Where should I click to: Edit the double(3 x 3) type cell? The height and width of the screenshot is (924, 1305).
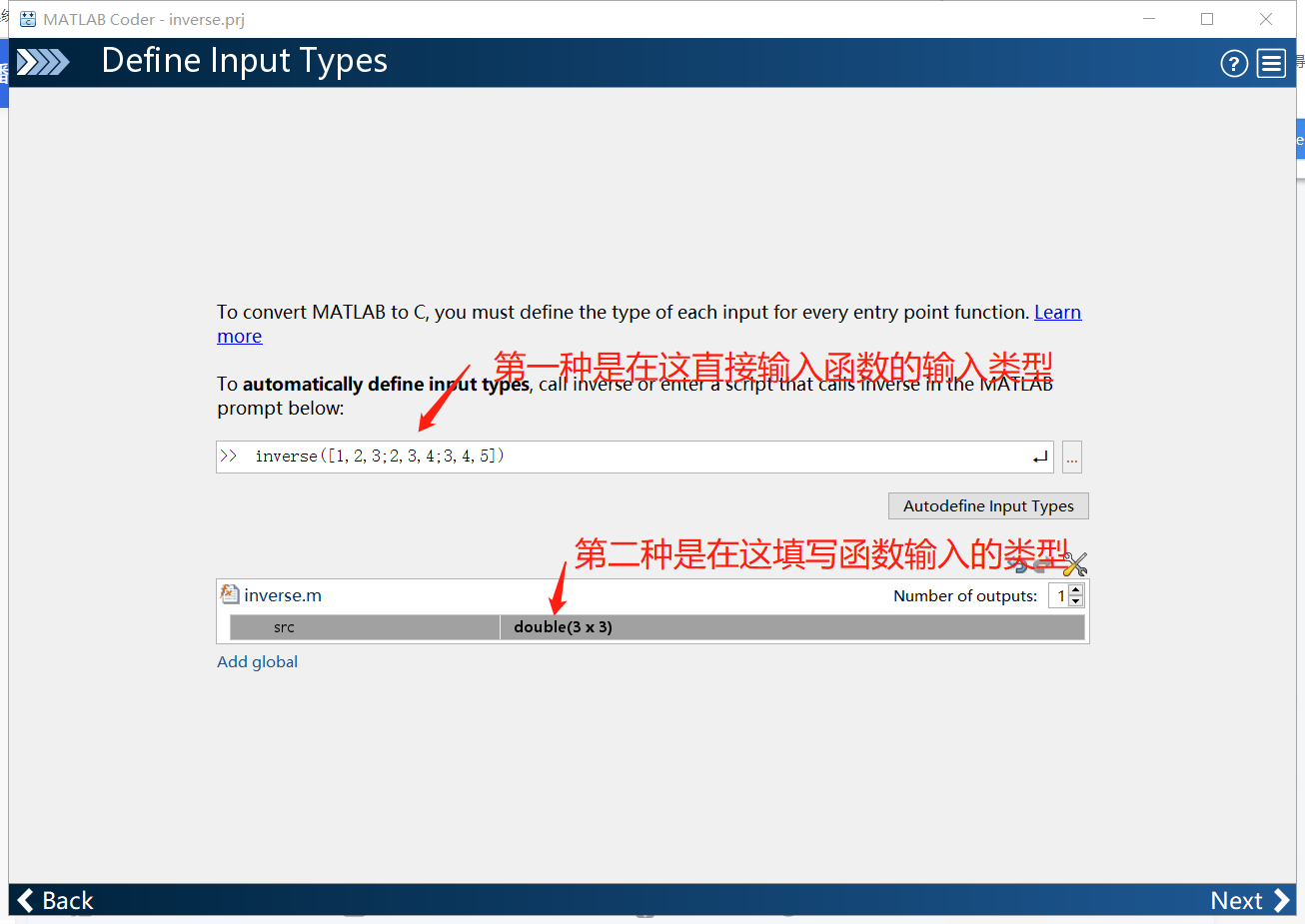pos(792,627)
